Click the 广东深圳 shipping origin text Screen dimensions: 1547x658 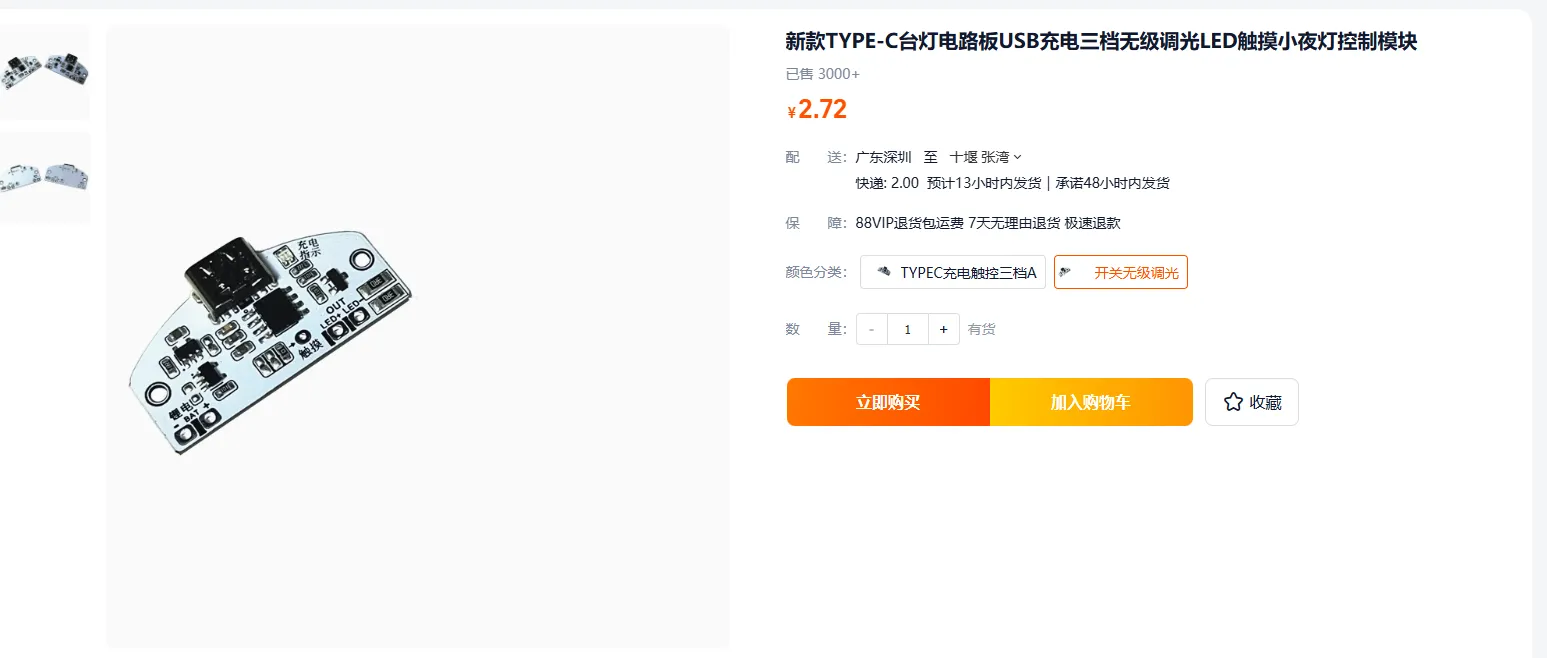click(x=884, y=157)
